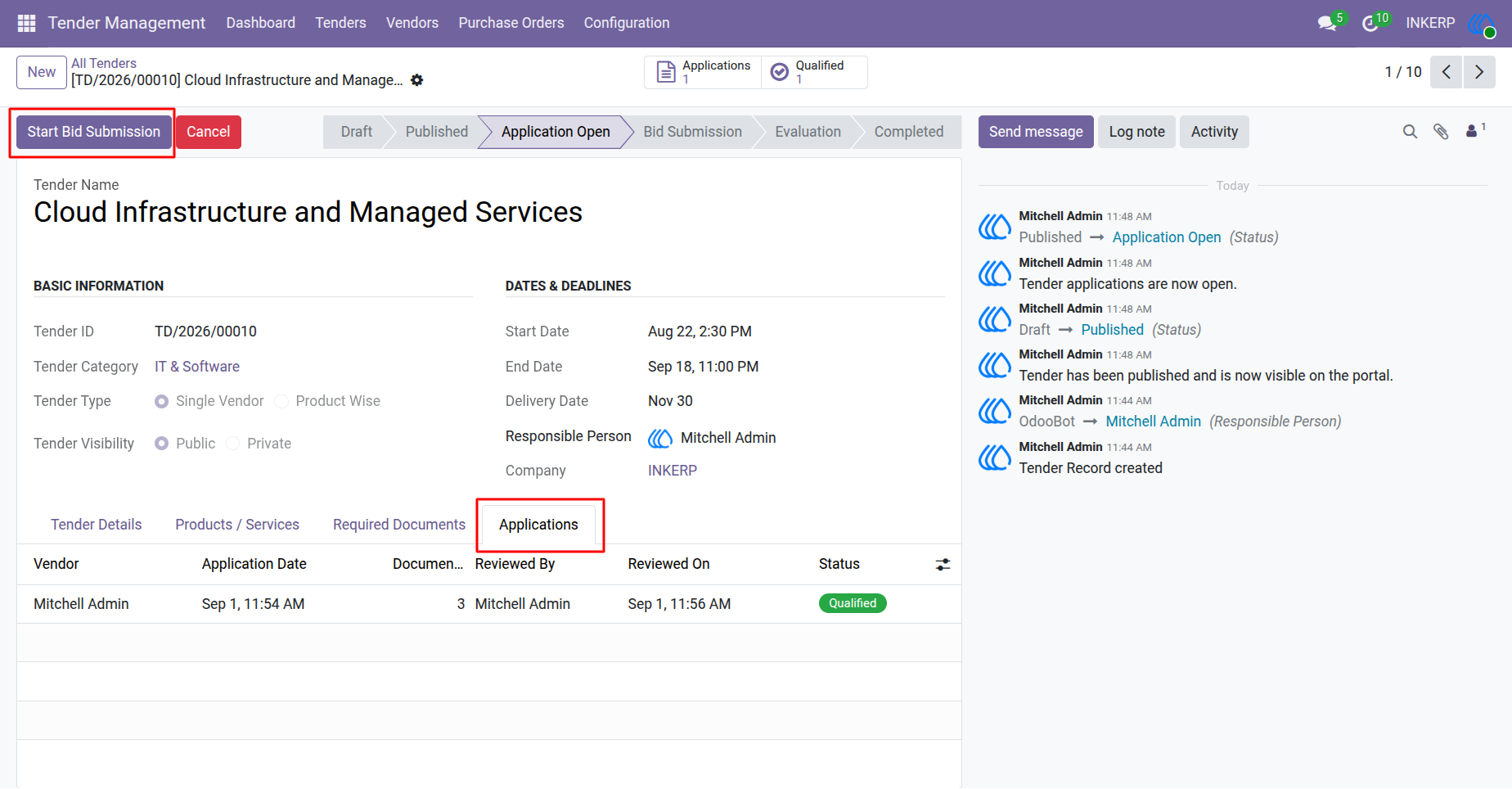Show followers using the person icon
The width and height of the screenshot is (1512, 789).
pyautogui.click(x=1472, y=131)
